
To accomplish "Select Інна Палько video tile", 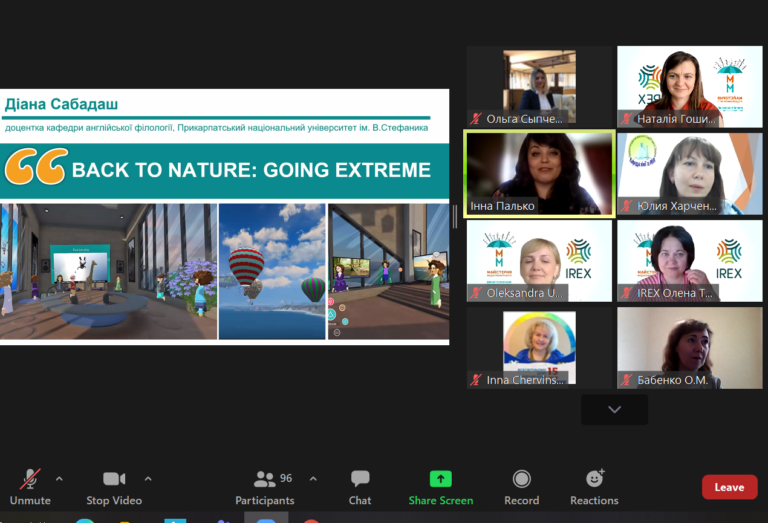I will click(539, 173).
